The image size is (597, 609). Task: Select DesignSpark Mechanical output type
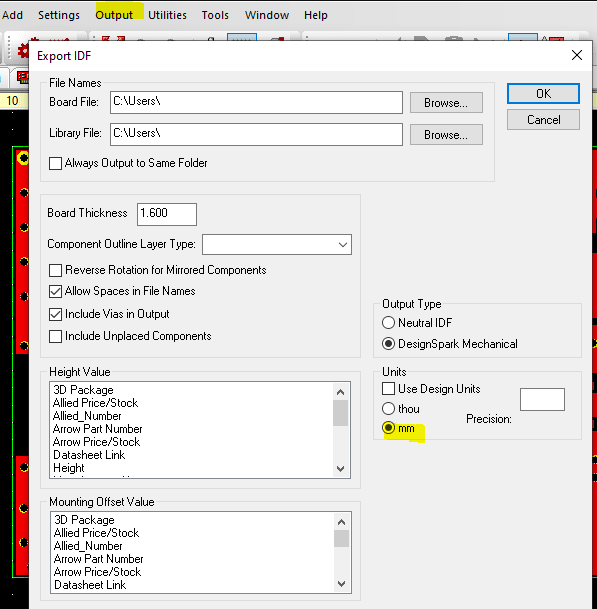tap(388, 344)
